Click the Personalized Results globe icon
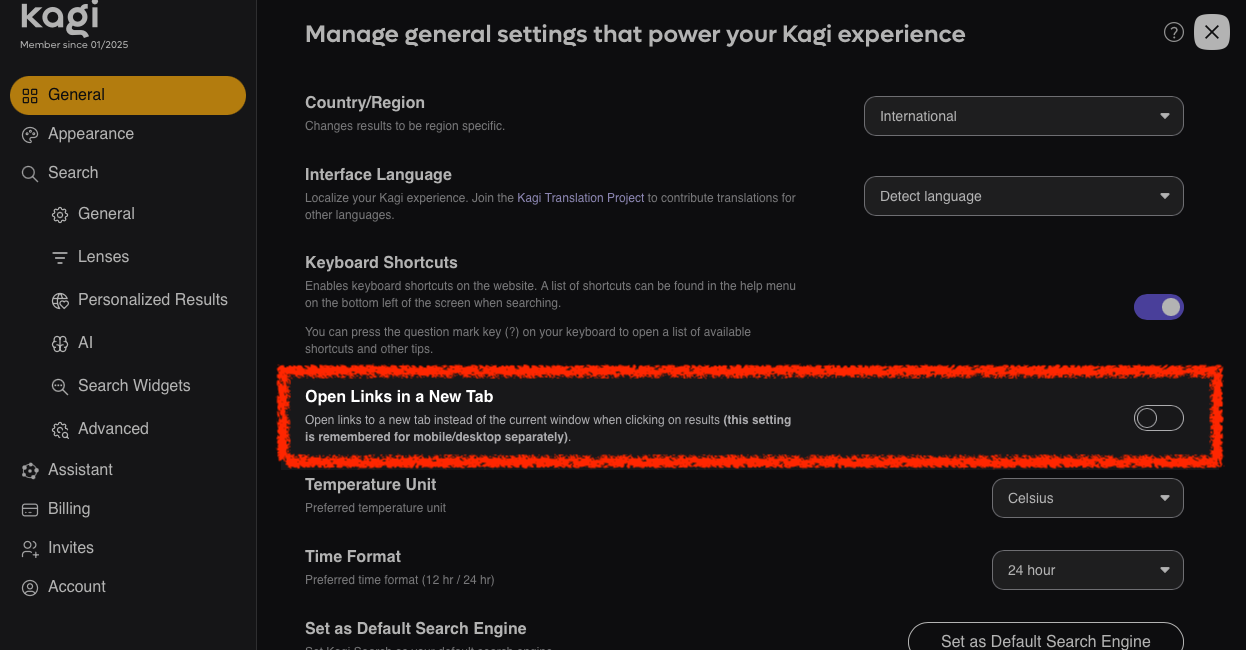This screenshot has height=650, width=1246. (x=60, y=300)
